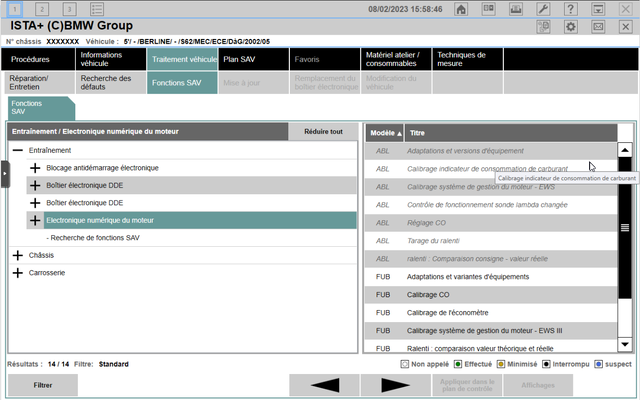The image size is (640, 400).
Task: Open the question mark help icon
Action: click(571, 9)
